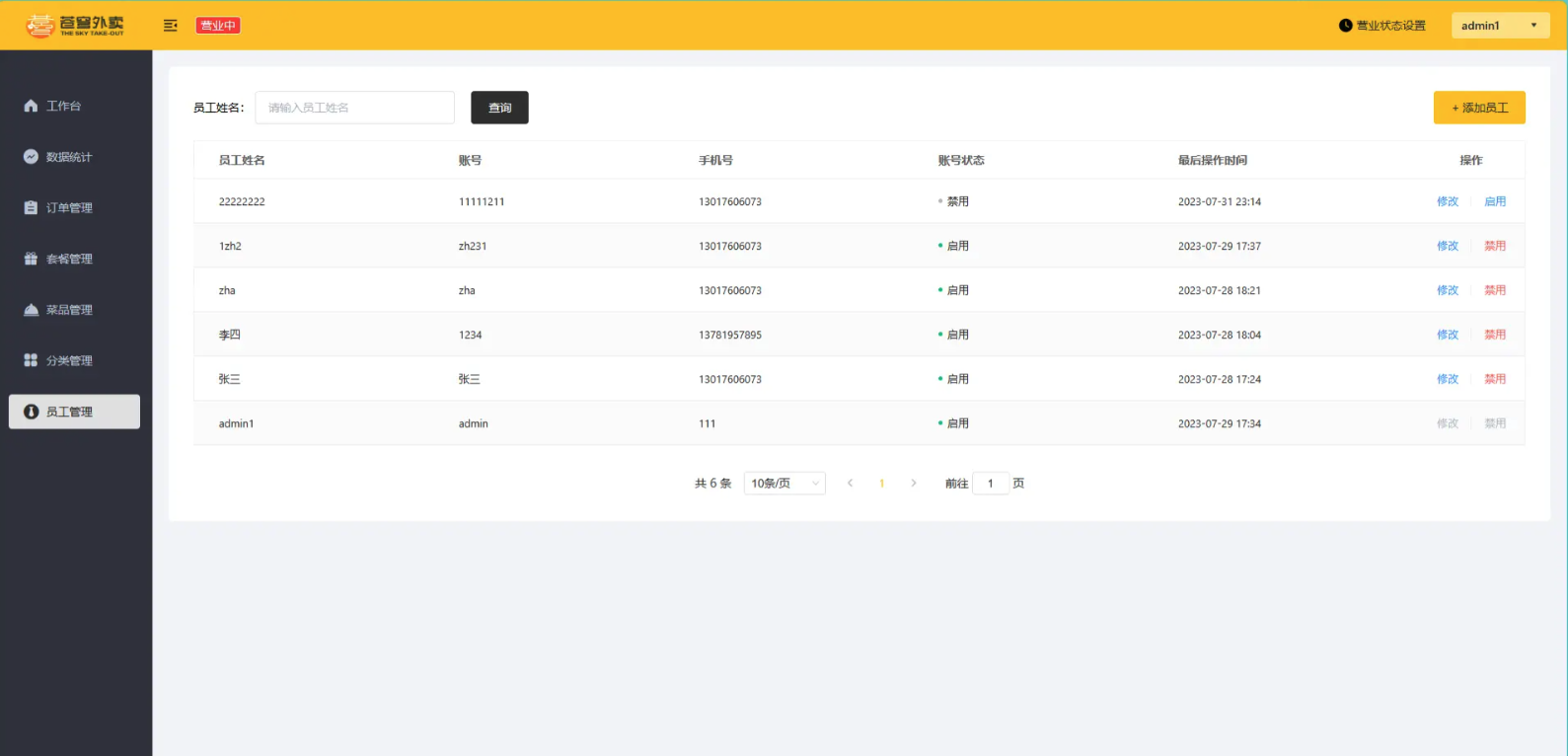The width and height of the screenshot is (1568, 756).
Task: Open the admin1 user dropdown
Action: (x=1500, y=26)
